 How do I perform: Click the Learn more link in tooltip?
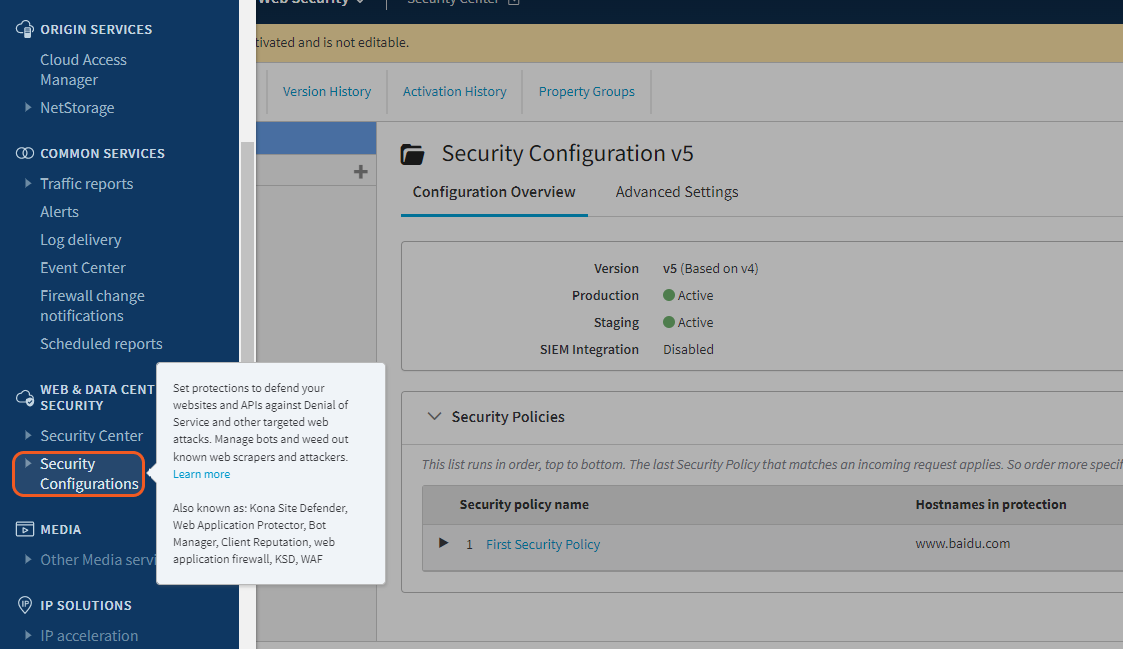[201, 474]
